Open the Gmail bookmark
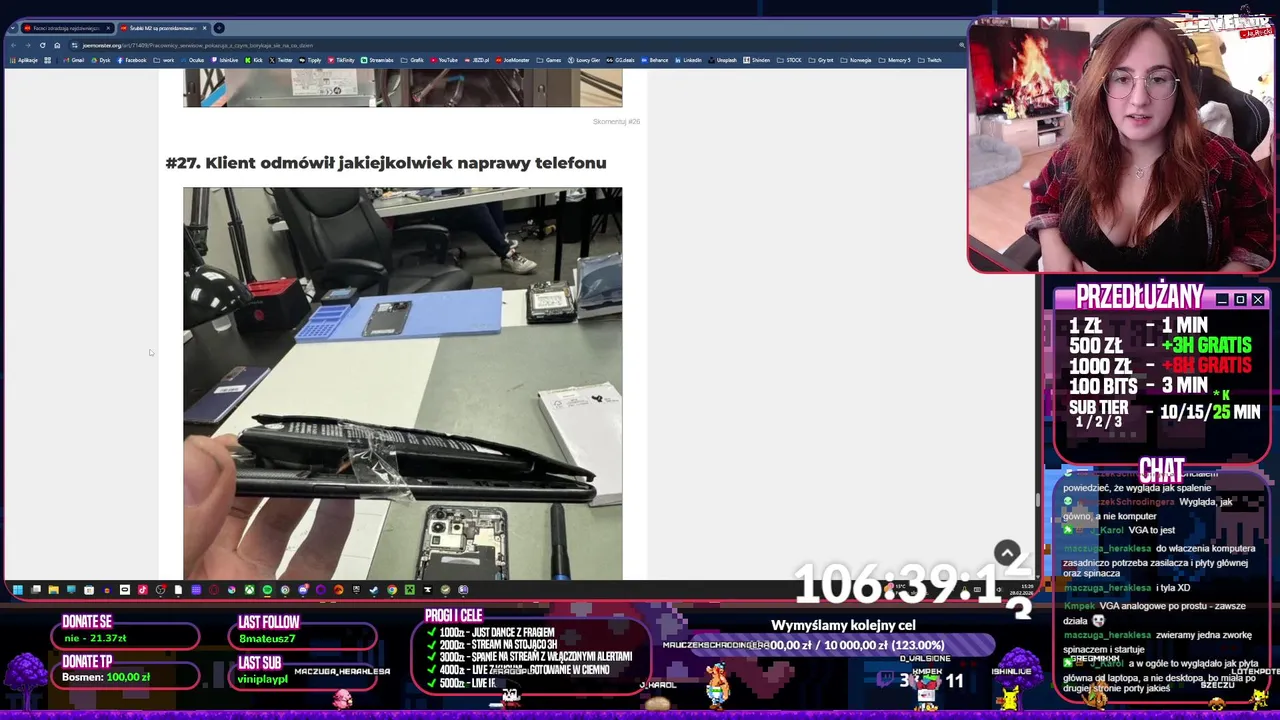Image resolution: width=1280 pixels, height=720 pixels. pos(72,60)
